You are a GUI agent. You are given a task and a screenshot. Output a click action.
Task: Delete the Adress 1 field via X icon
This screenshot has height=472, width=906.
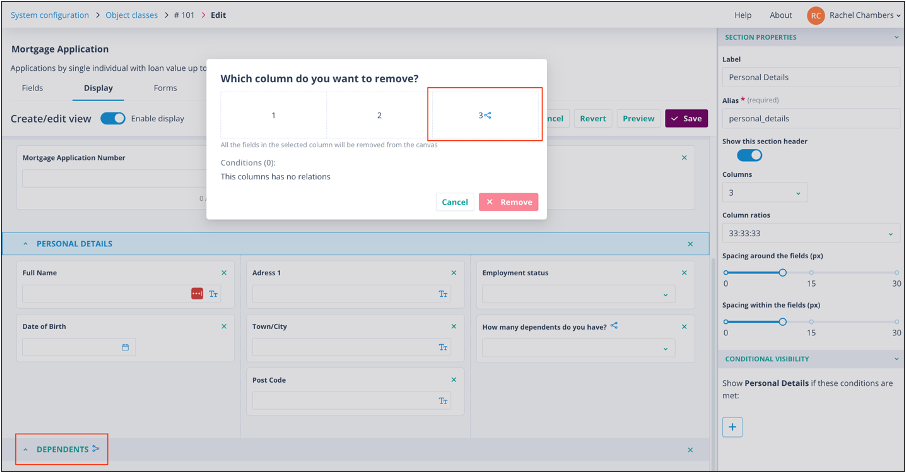(x=454, y=273)
